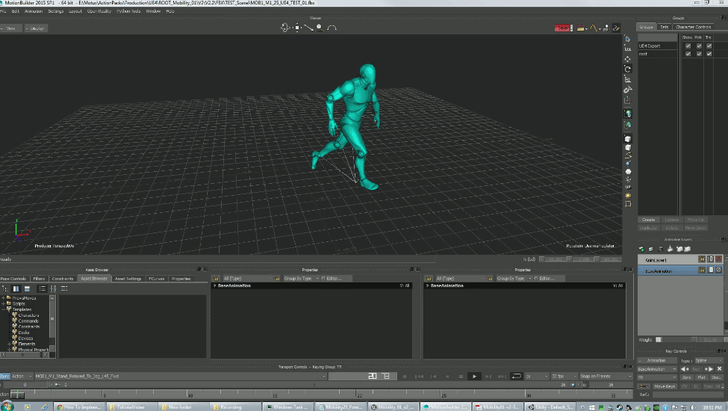728x411 pixels.
Task: Click the pan camera icon above viewer
Action: tap(297, 27)
